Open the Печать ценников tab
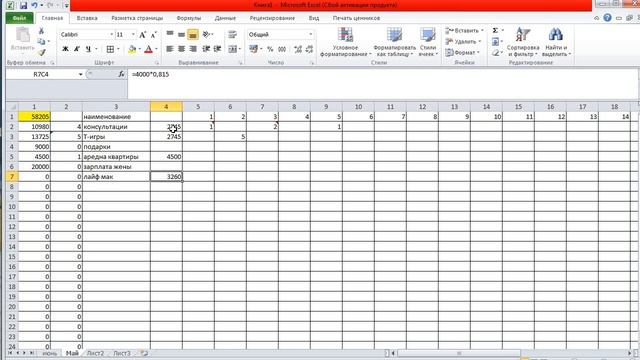The width and height of the screenshot is (640, 360). pos(356,18)
